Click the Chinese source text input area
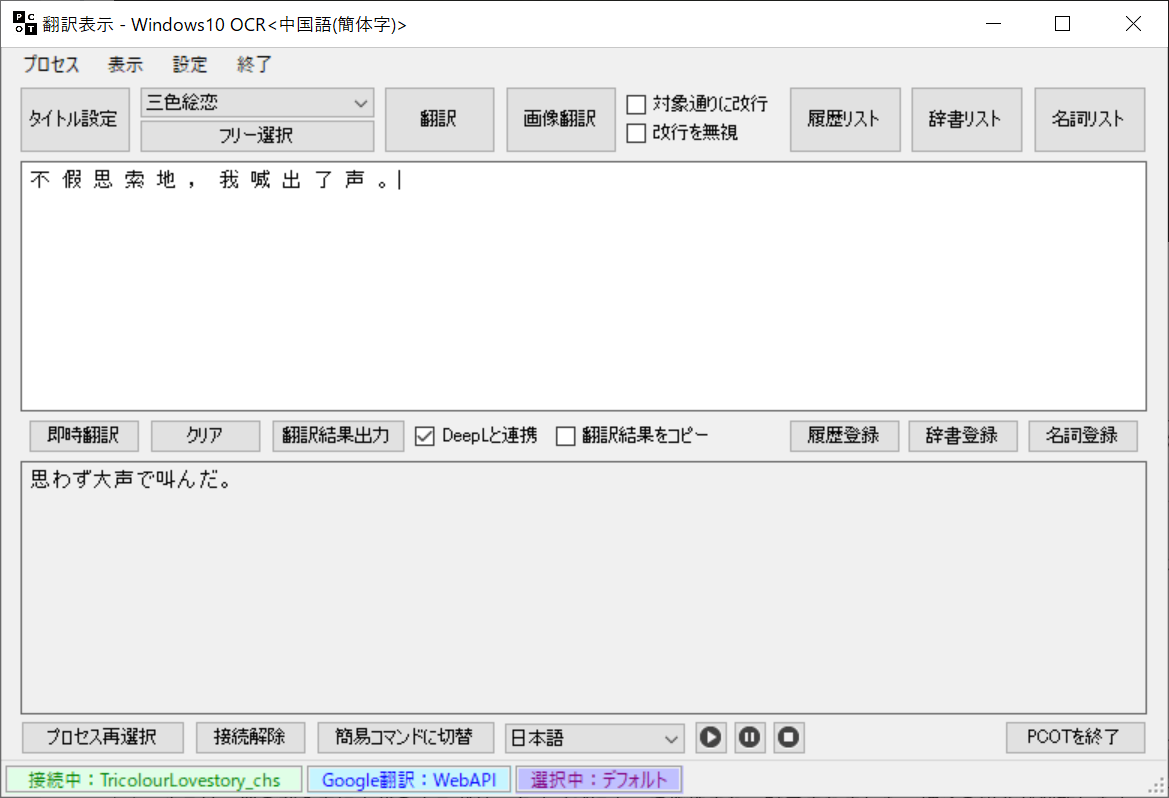 tap(584, 286)
